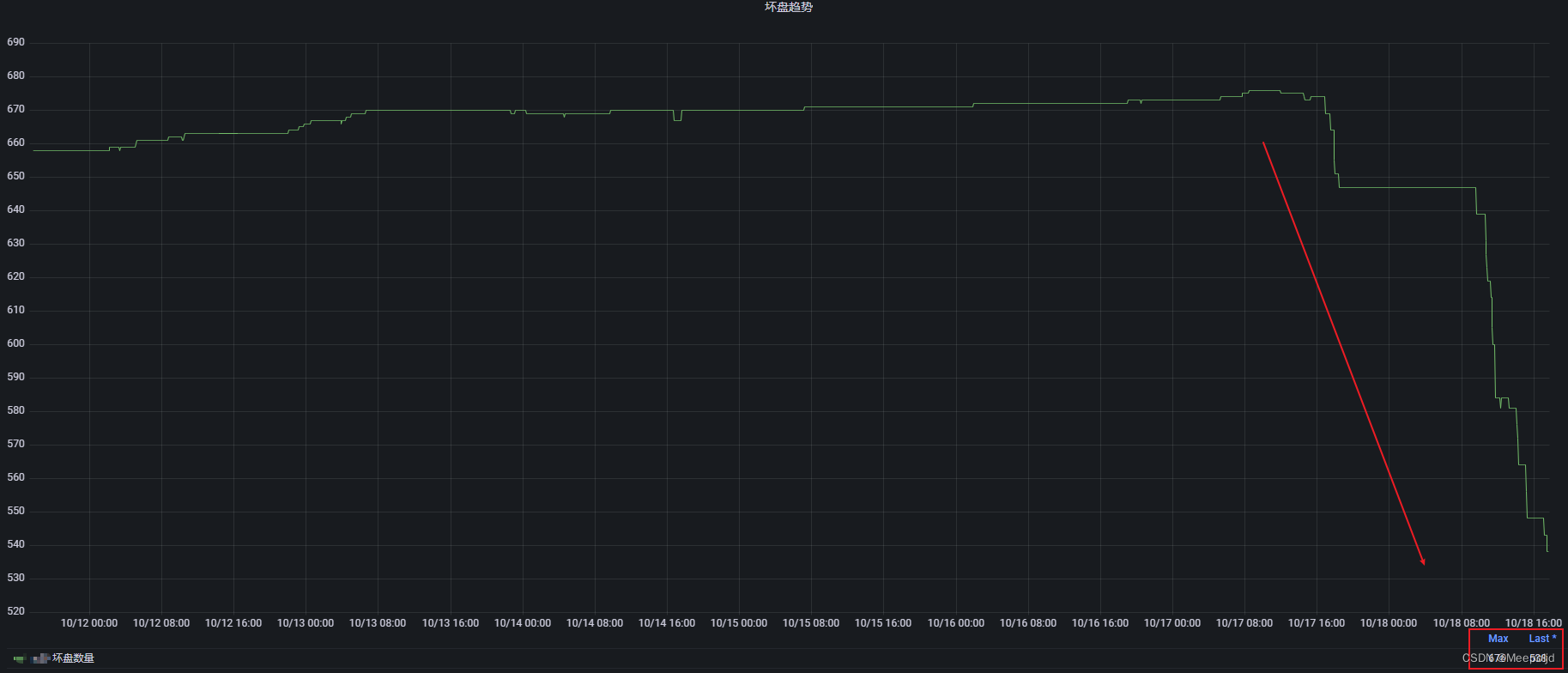Click the 10/14 08:00 time axis label
The height and width of the screenshot is (673, 1568).
click(x=595, y=623)
